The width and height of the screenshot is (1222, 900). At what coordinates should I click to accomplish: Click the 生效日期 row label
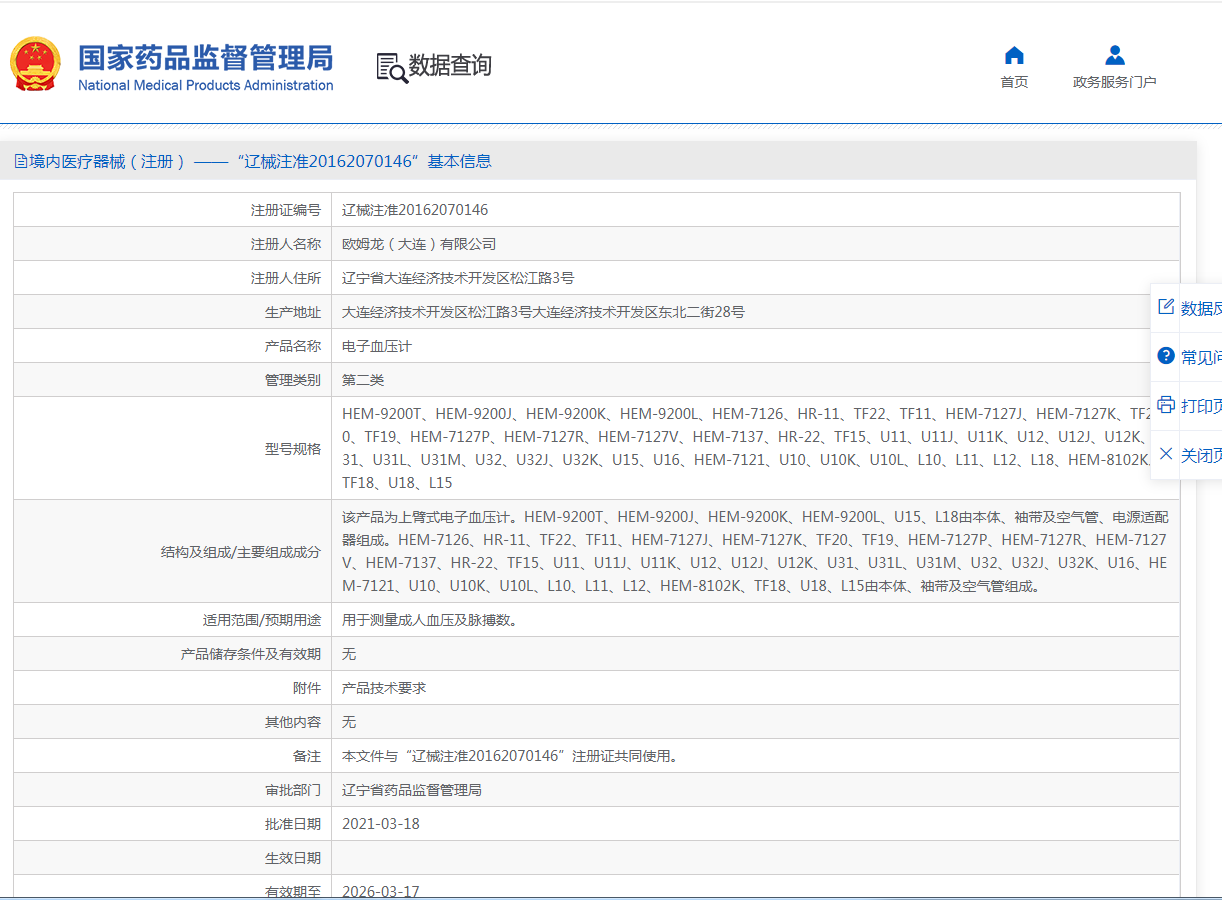[293, 858]
